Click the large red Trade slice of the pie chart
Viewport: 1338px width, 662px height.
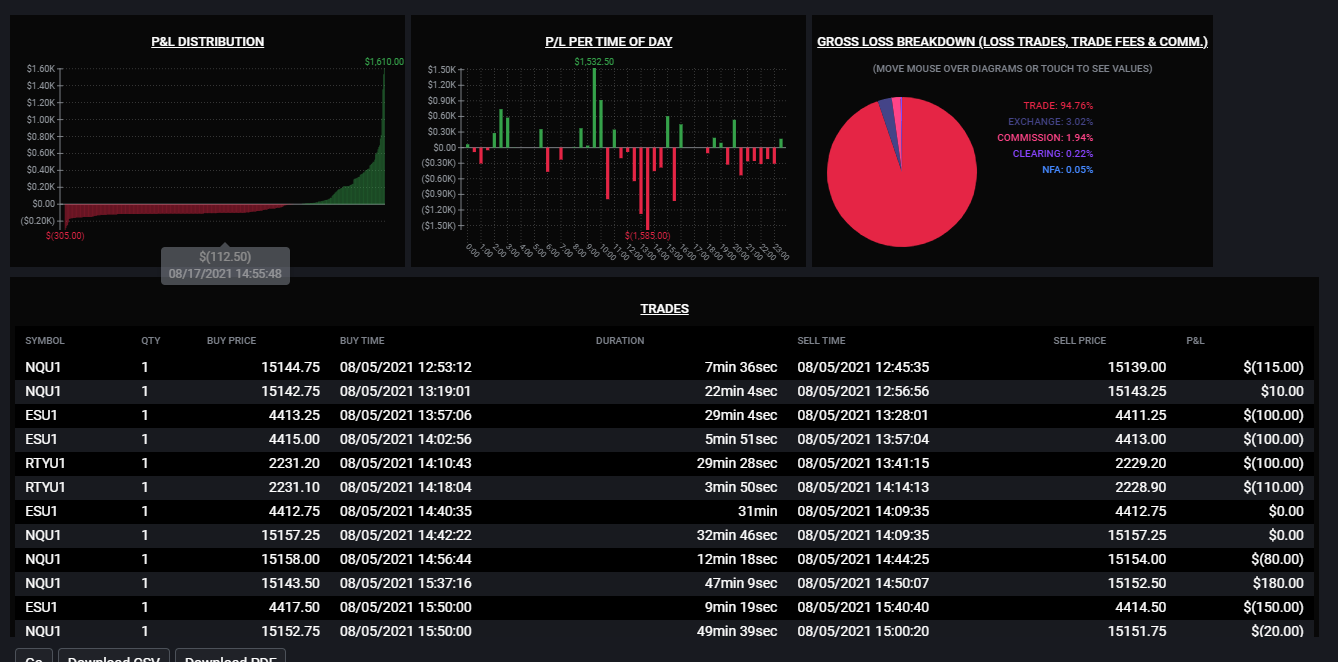(900, 190)
